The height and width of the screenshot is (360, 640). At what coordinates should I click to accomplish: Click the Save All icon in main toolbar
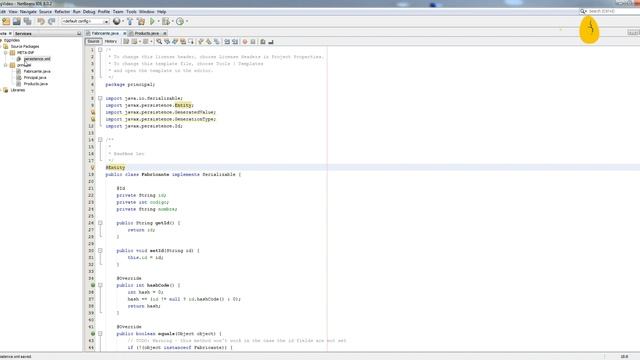click(27, 21)
